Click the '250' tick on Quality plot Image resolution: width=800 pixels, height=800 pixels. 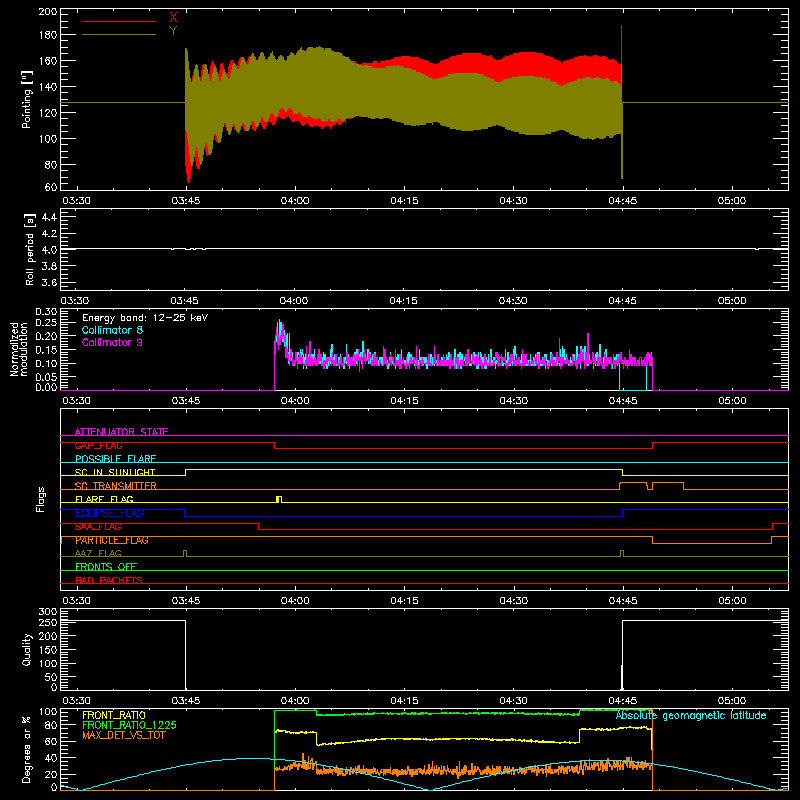[x=48, y=622]
